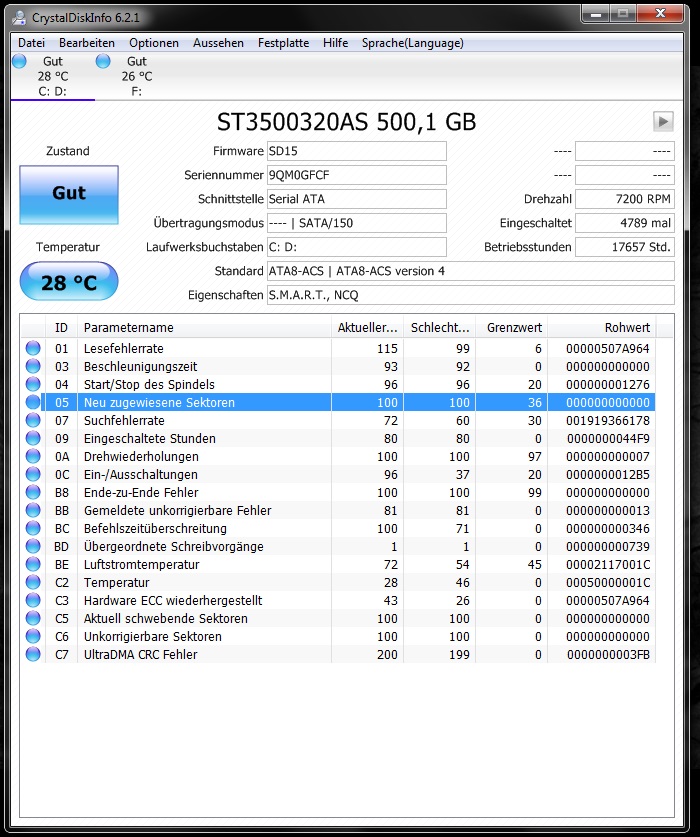Click the Firmware field SD15
This screenshot has height=837, width=700.
pos(357,151)
